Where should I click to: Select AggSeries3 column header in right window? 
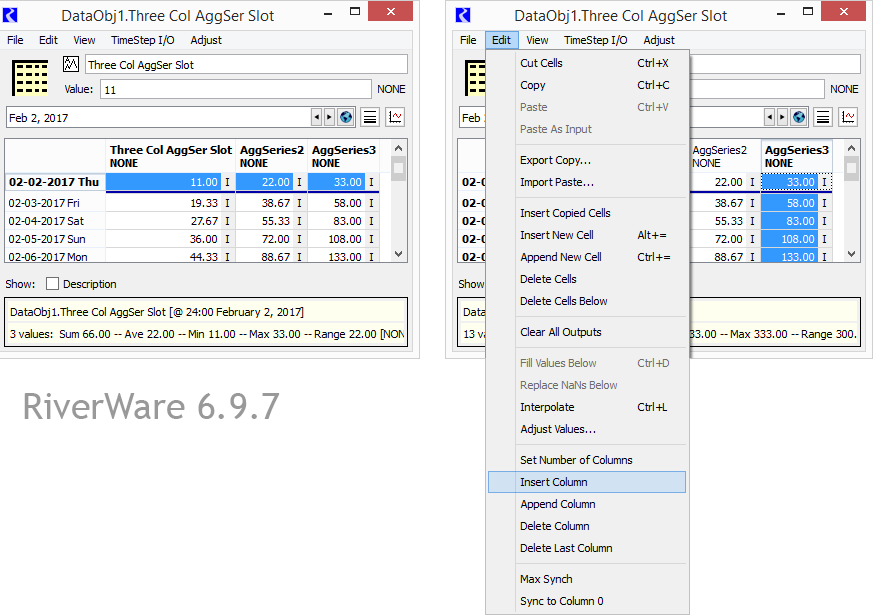(x=797, y=156)
